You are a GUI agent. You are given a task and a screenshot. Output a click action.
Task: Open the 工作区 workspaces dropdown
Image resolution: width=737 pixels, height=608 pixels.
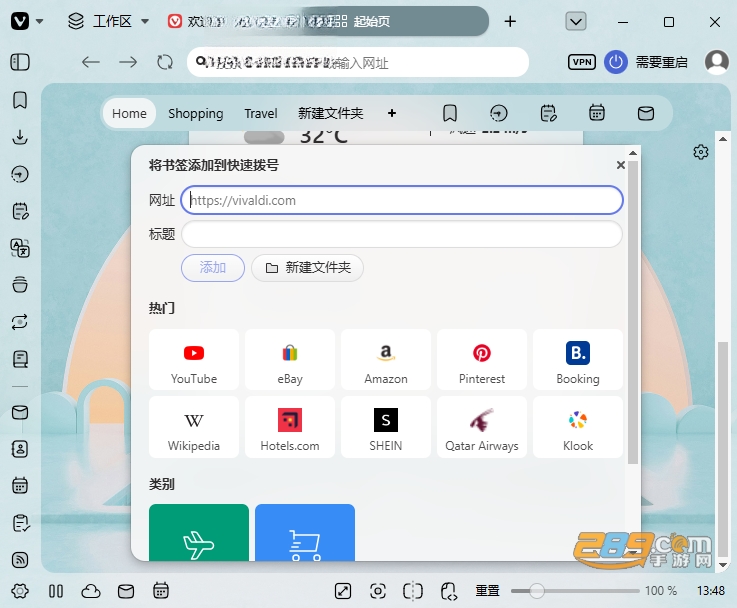pyautogui.click(x=109, y=21)
